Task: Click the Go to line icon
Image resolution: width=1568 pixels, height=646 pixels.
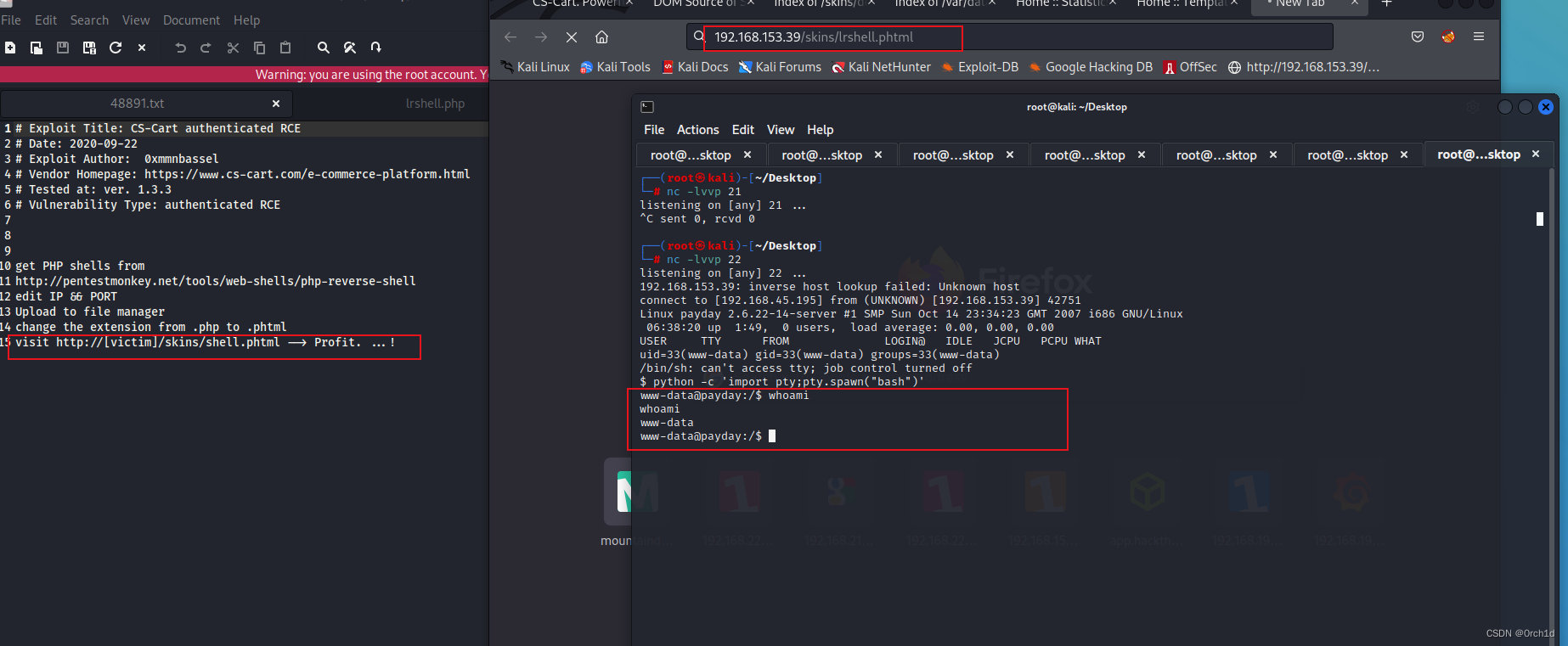Action: [375, 48]
